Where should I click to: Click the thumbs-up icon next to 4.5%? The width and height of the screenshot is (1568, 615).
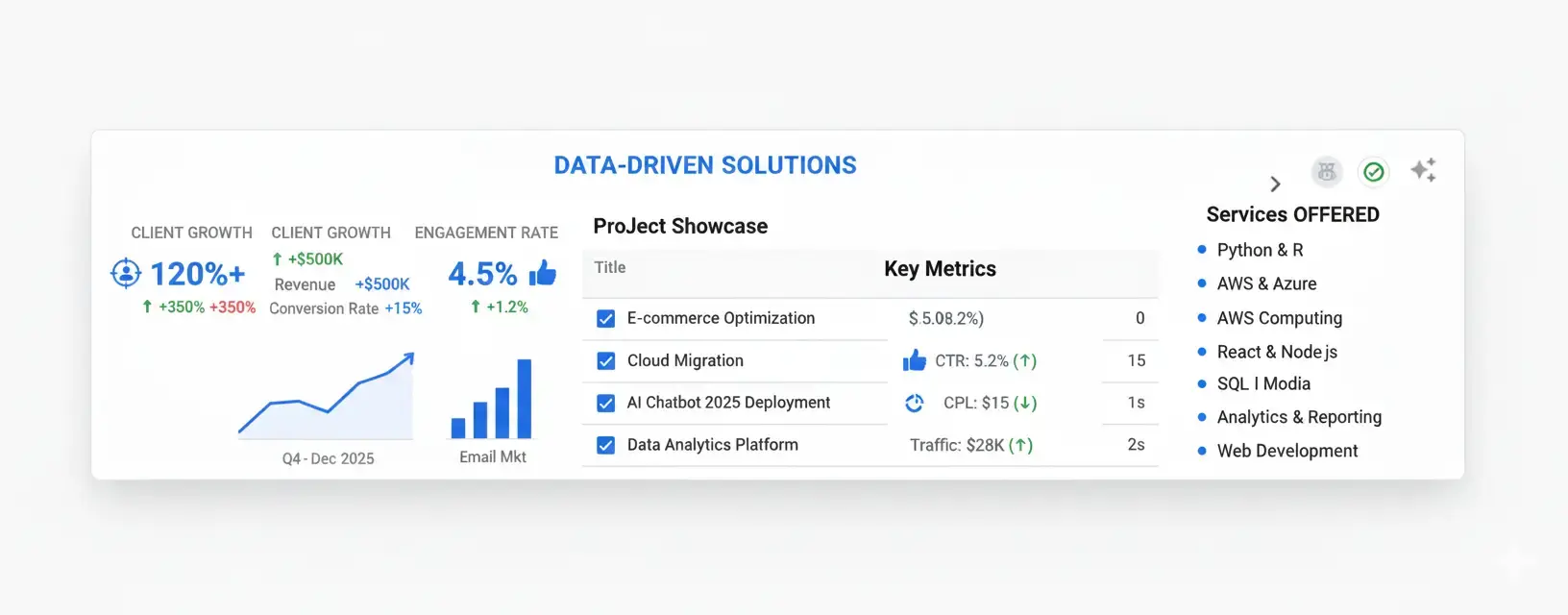tap(543, 273)
